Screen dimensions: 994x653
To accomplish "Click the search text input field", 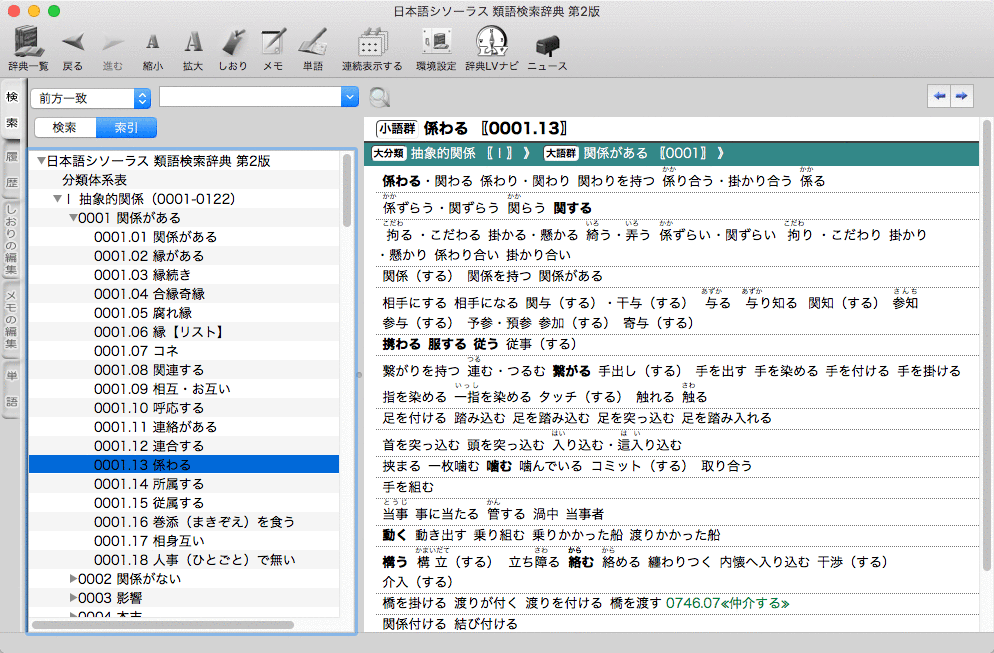I will (250, 97).
